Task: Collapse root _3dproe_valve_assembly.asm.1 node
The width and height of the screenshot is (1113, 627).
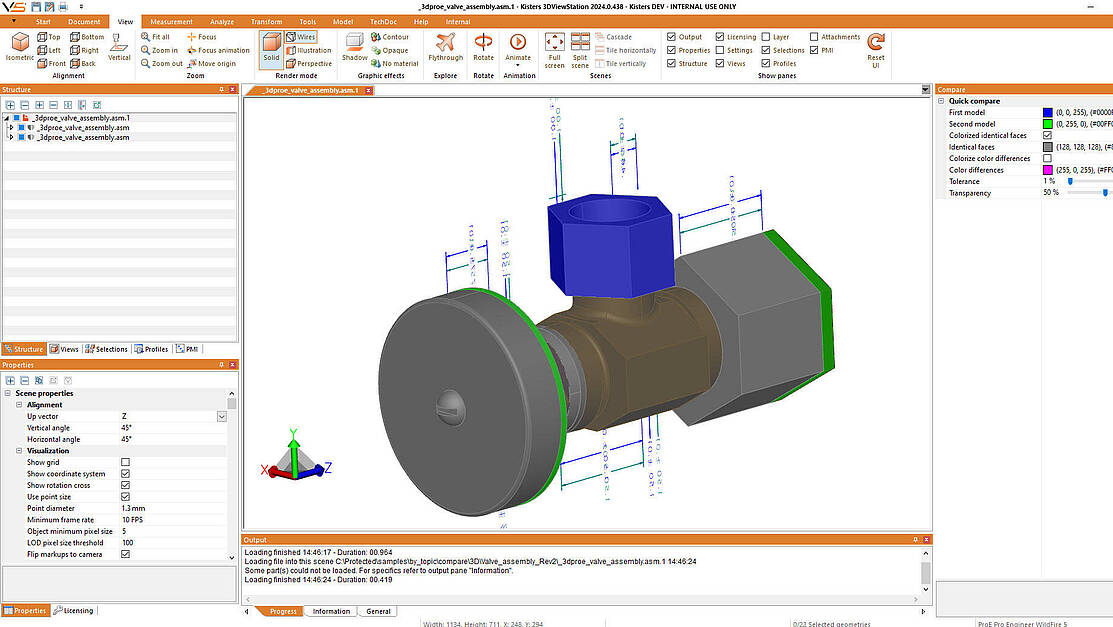Action: tap(6, 119)
